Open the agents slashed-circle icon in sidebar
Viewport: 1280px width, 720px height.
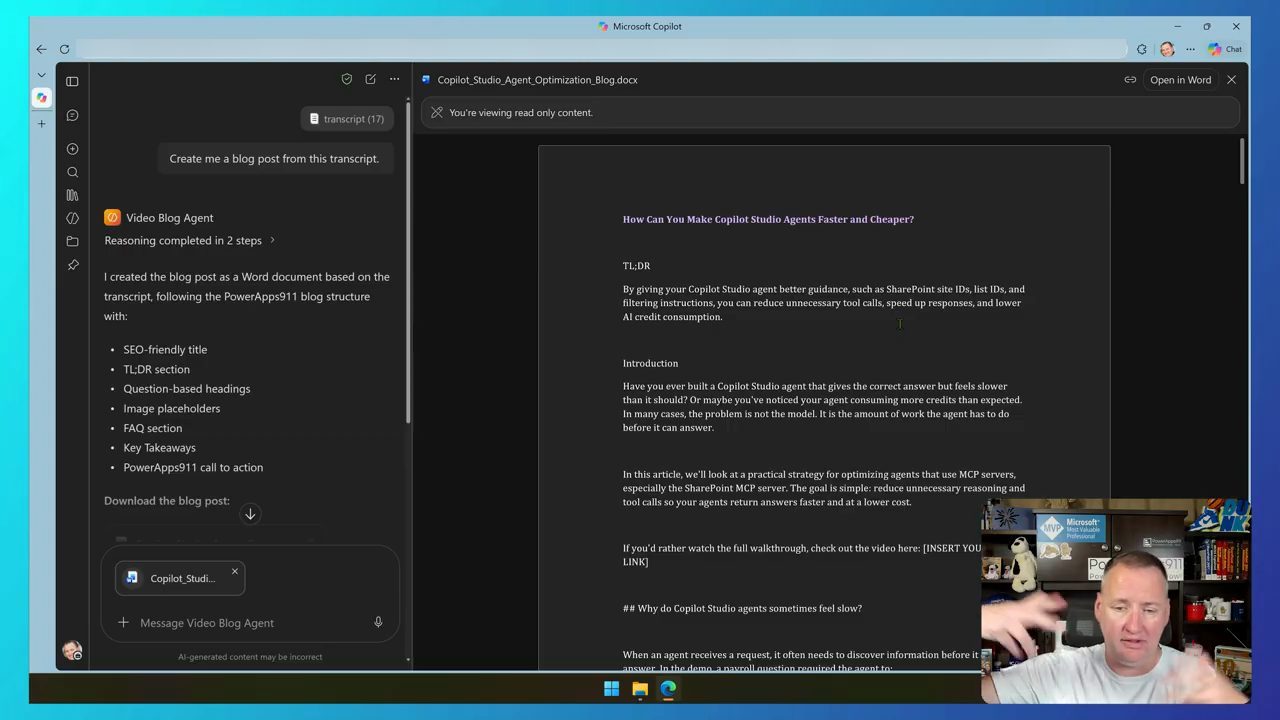coord(72,218)
